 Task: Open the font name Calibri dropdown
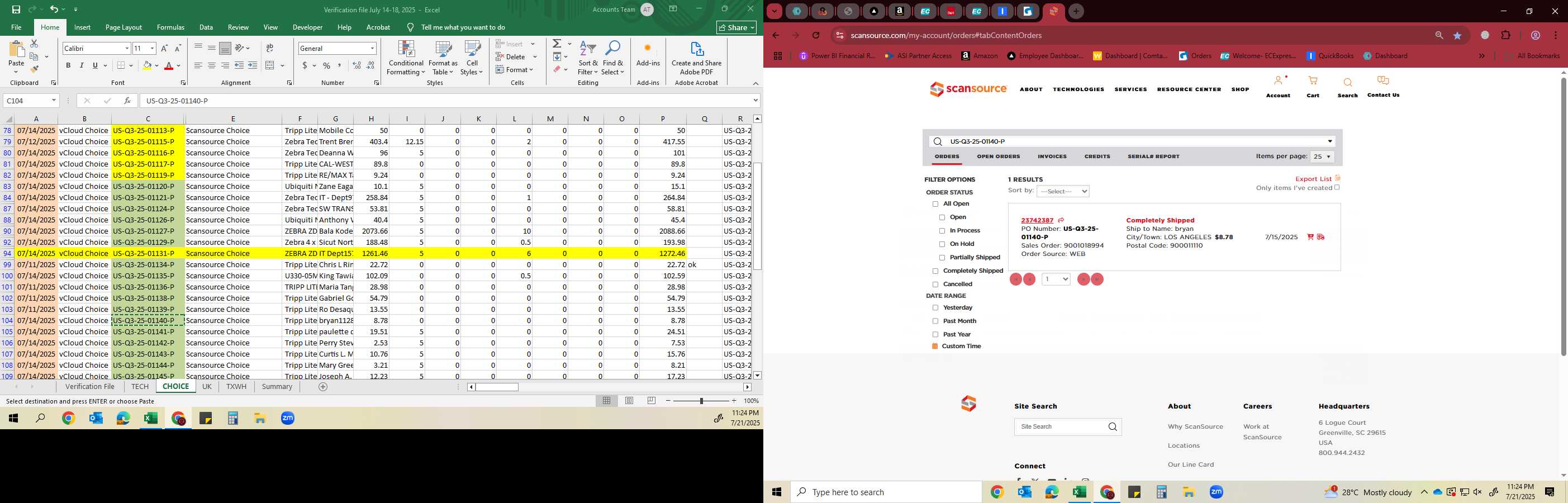coord(127,48)
